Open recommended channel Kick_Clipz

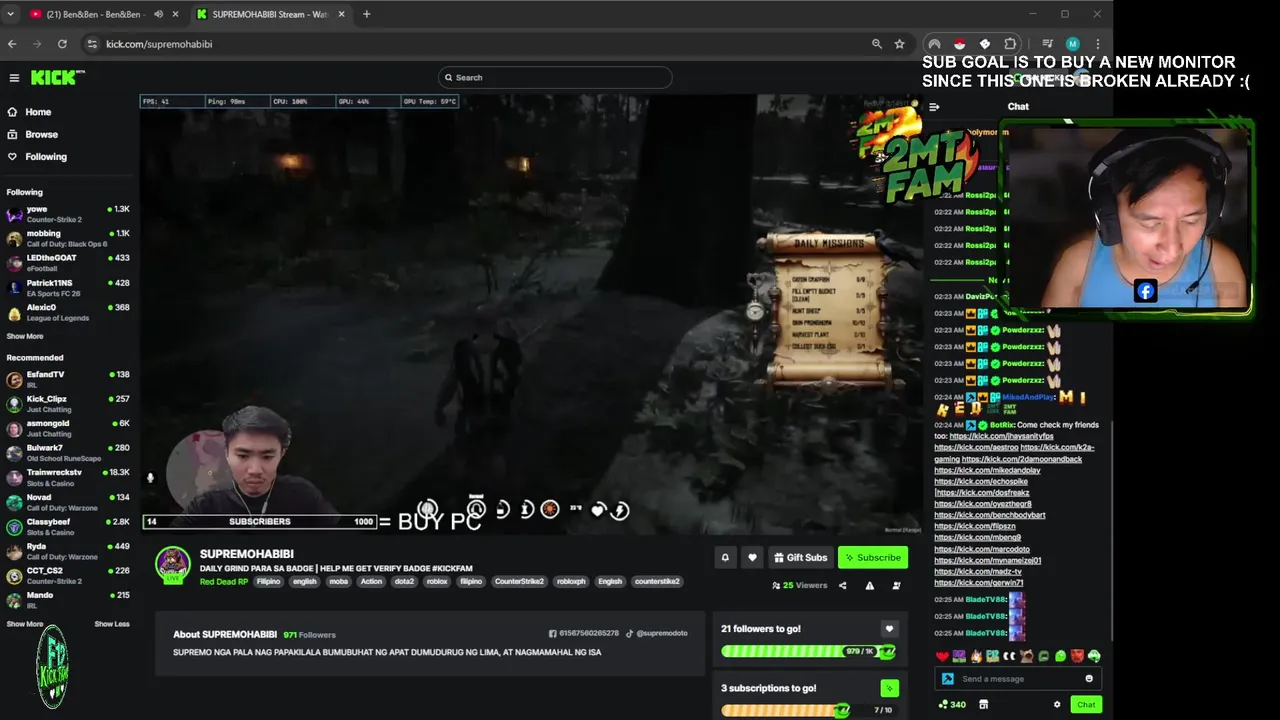68,404
